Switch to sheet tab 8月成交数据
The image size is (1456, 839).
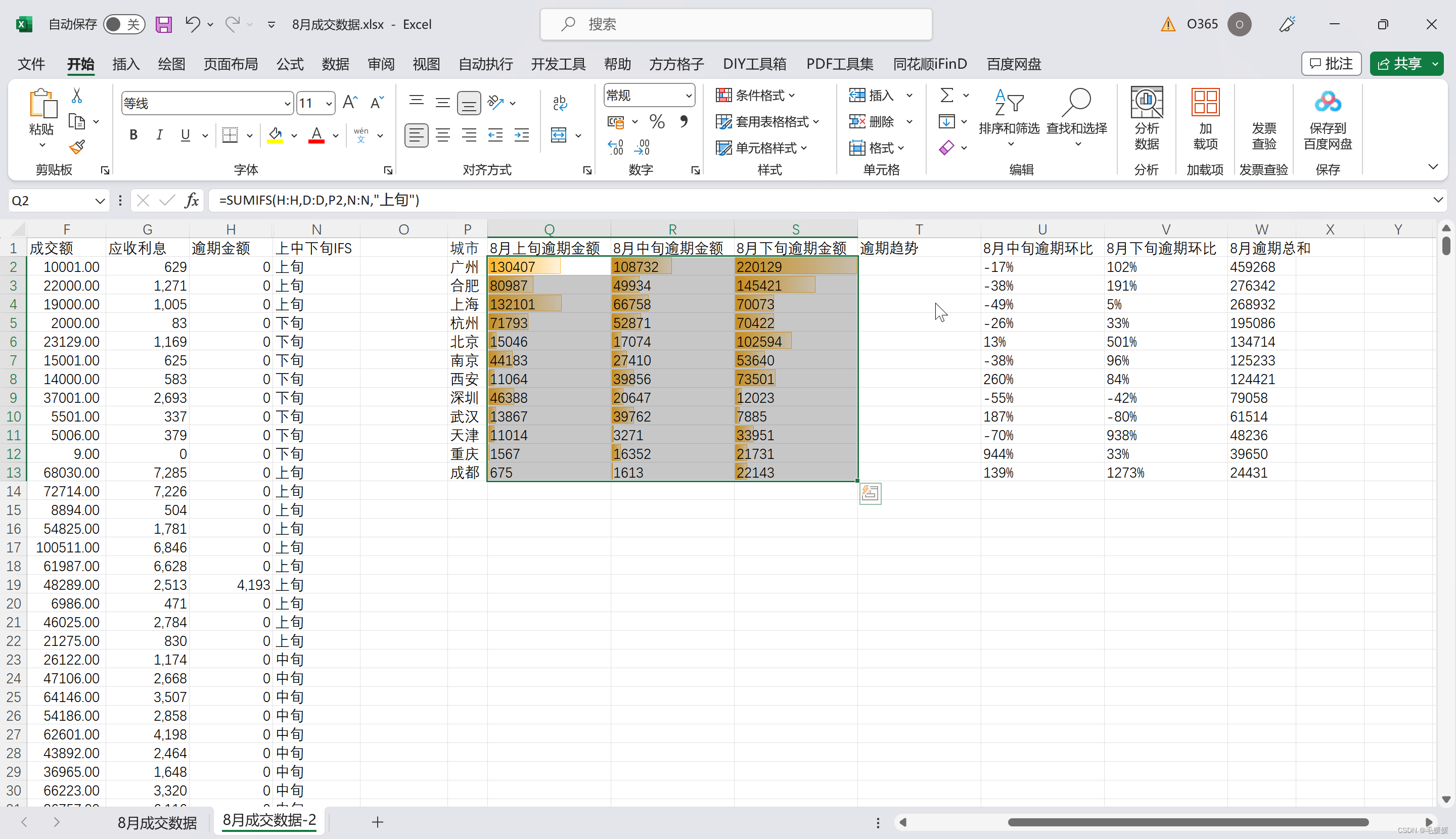[x=157, y=822]
